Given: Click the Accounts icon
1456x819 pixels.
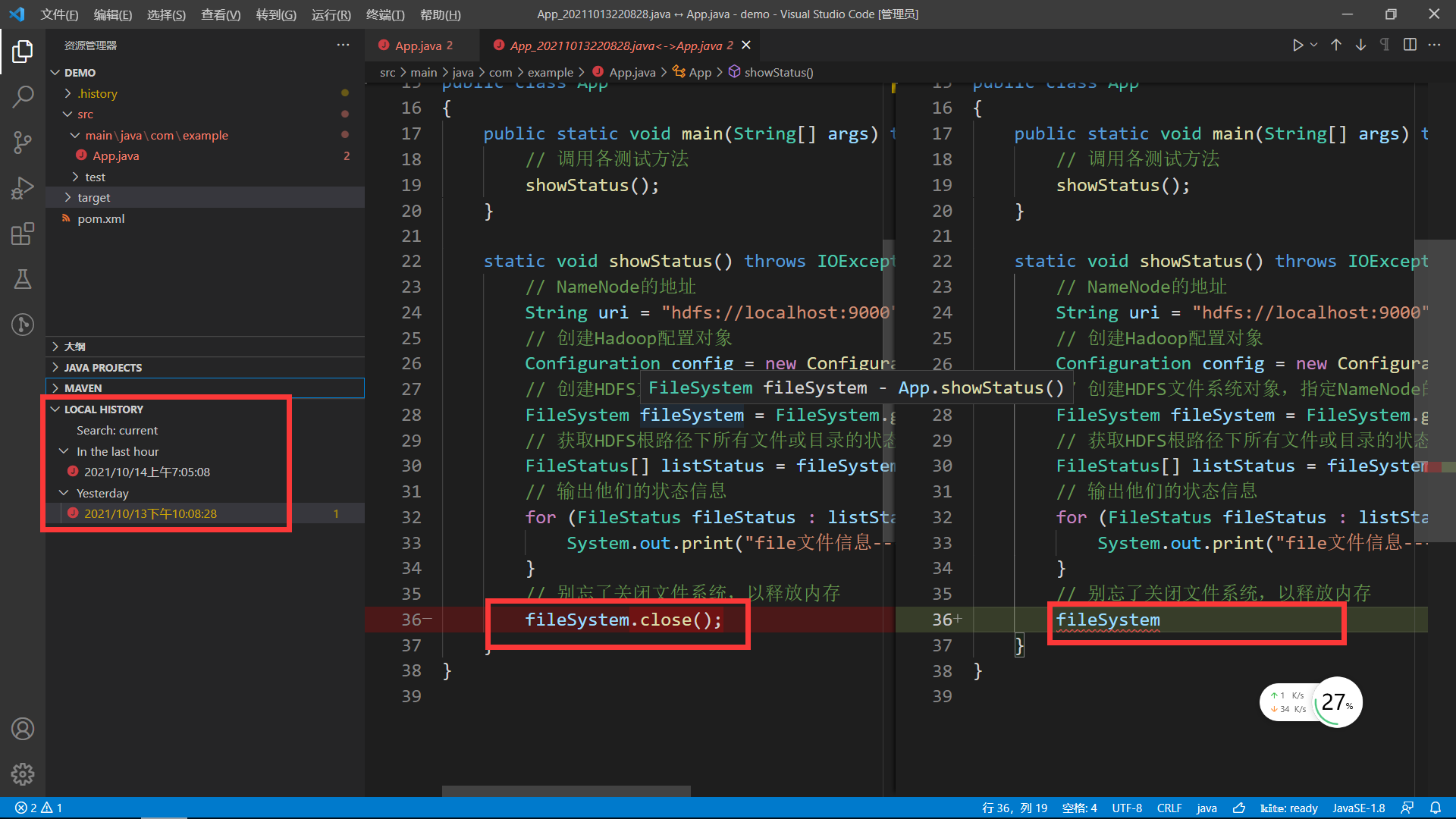Looking at the screenshot, I should click(23, 729).
